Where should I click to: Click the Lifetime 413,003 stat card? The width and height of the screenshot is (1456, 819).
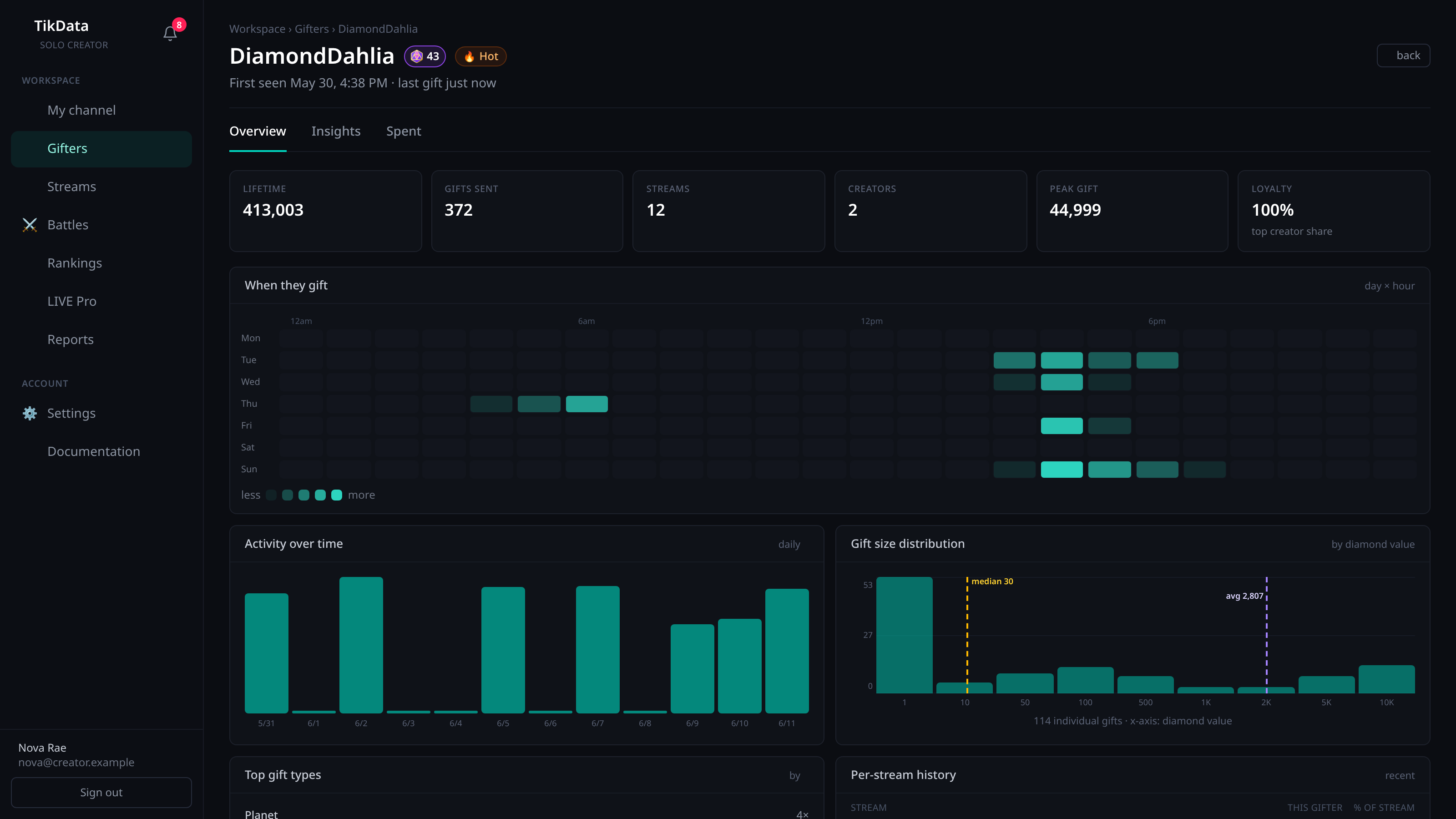click(x=326, y=211)
